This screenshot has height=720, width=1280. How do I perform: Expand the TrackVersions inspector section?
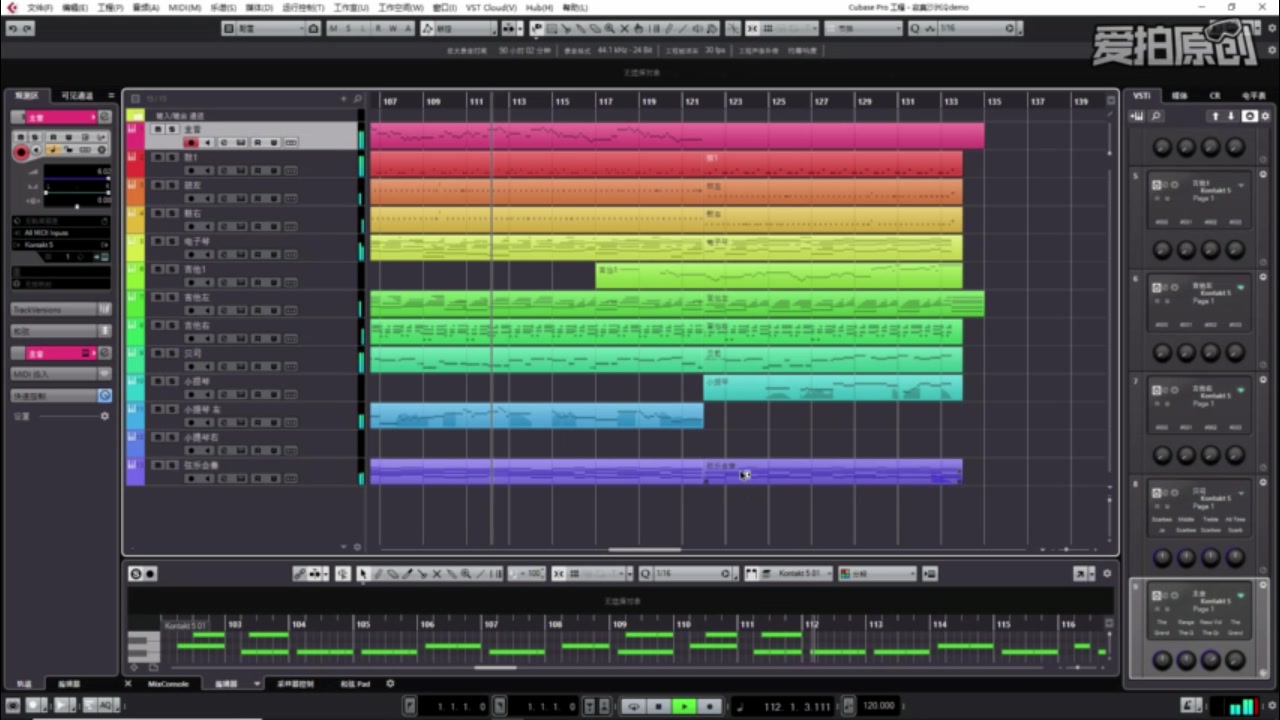(60, 310)
